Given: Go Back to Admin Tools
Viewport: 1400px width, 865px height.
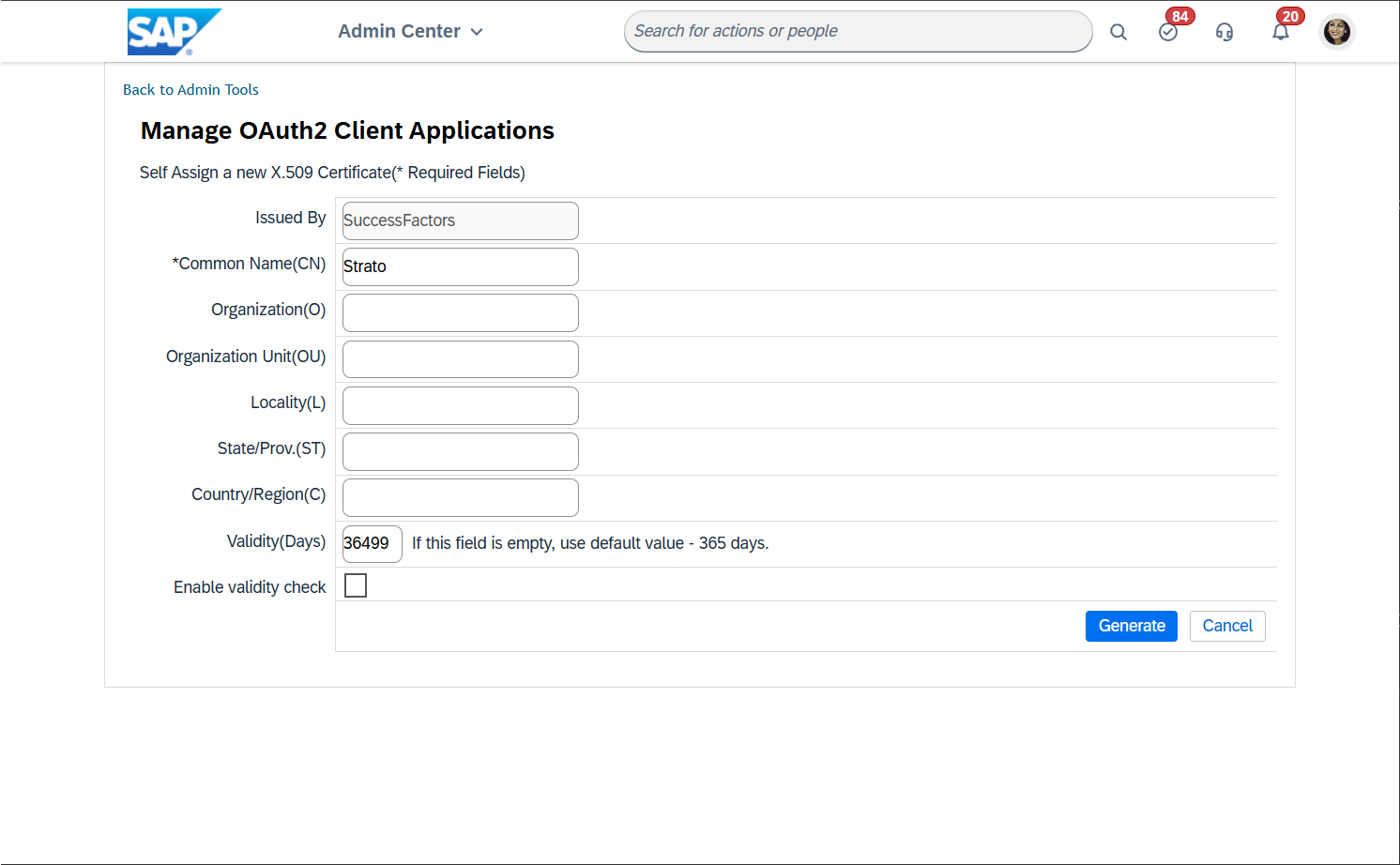Looking at the screenshot, I should (x=190, y=90).
